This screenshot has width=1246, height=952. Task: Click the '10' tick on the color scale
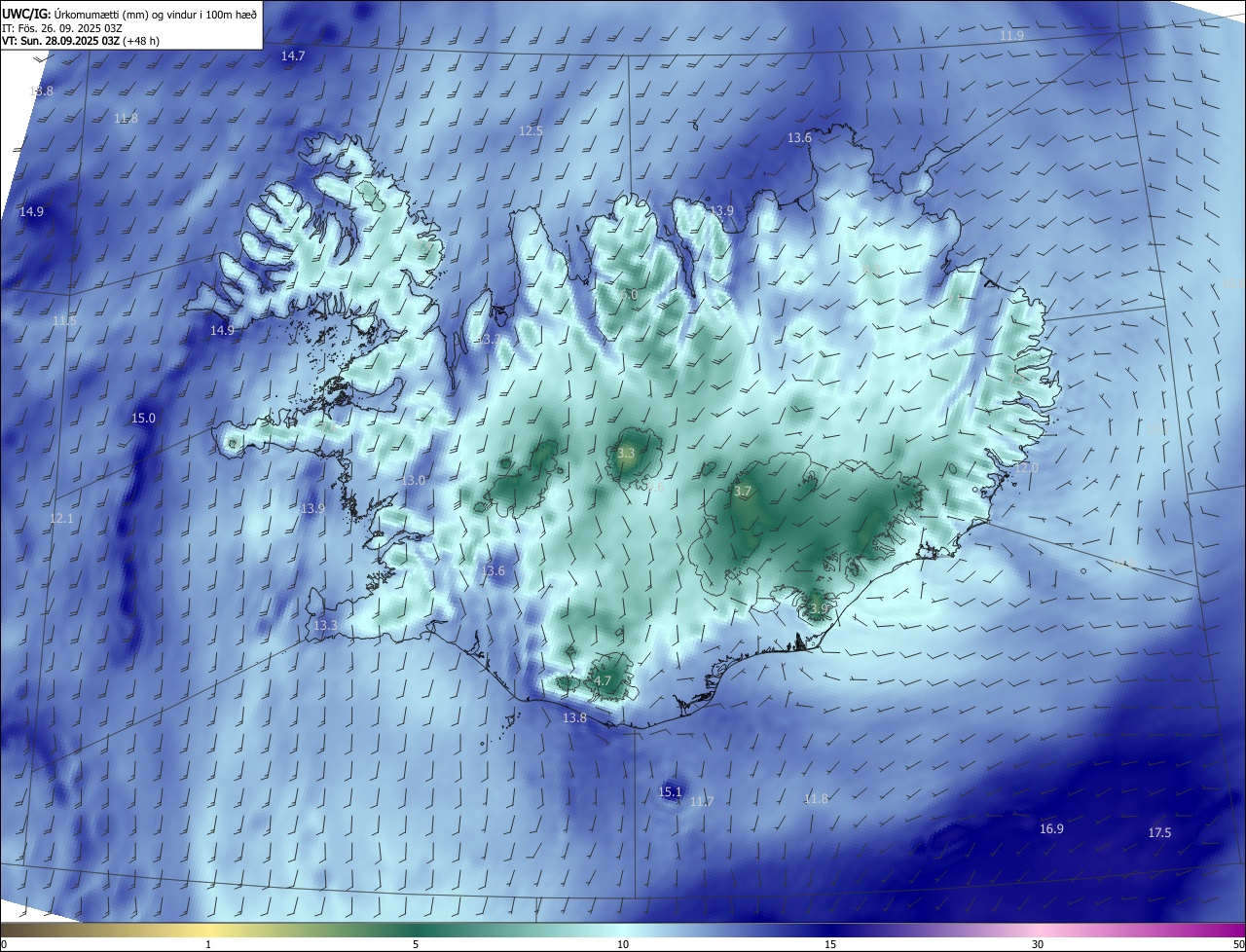pos(623,944)
